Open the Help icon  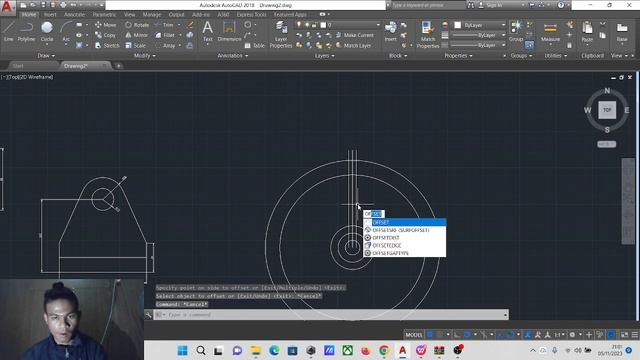(561, 5)
